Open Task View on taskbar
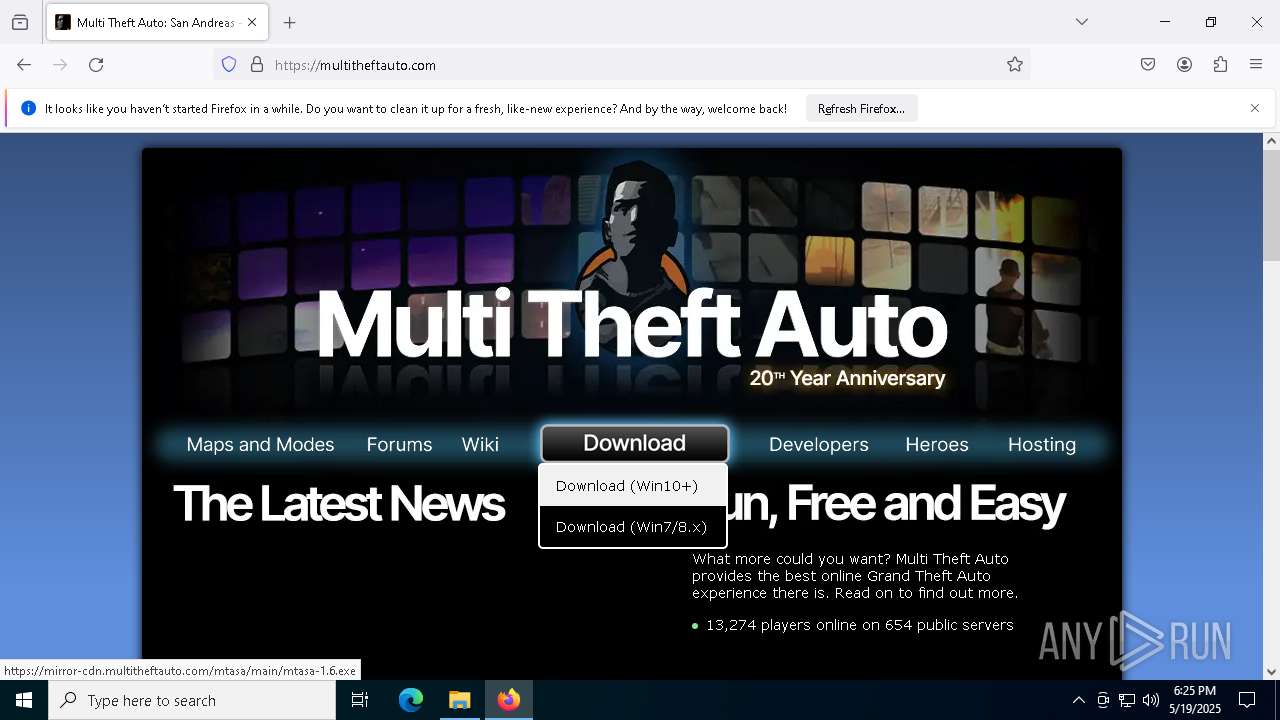This screenshot has height=720, width=1280. [x=360, y=700]
